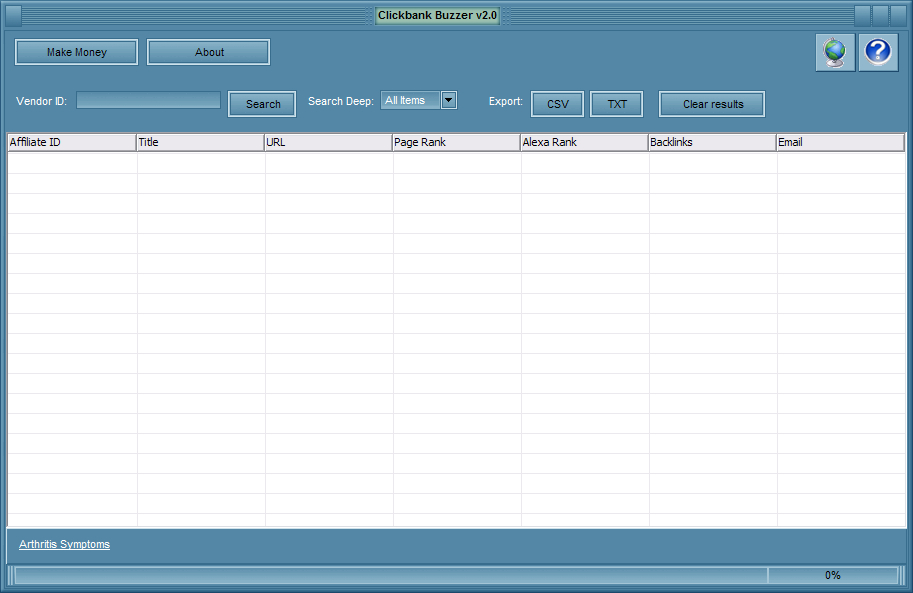Sort by the Backlinks column header
The height and width of the screenshot is (593, 913).
click(x=713, y=142)
